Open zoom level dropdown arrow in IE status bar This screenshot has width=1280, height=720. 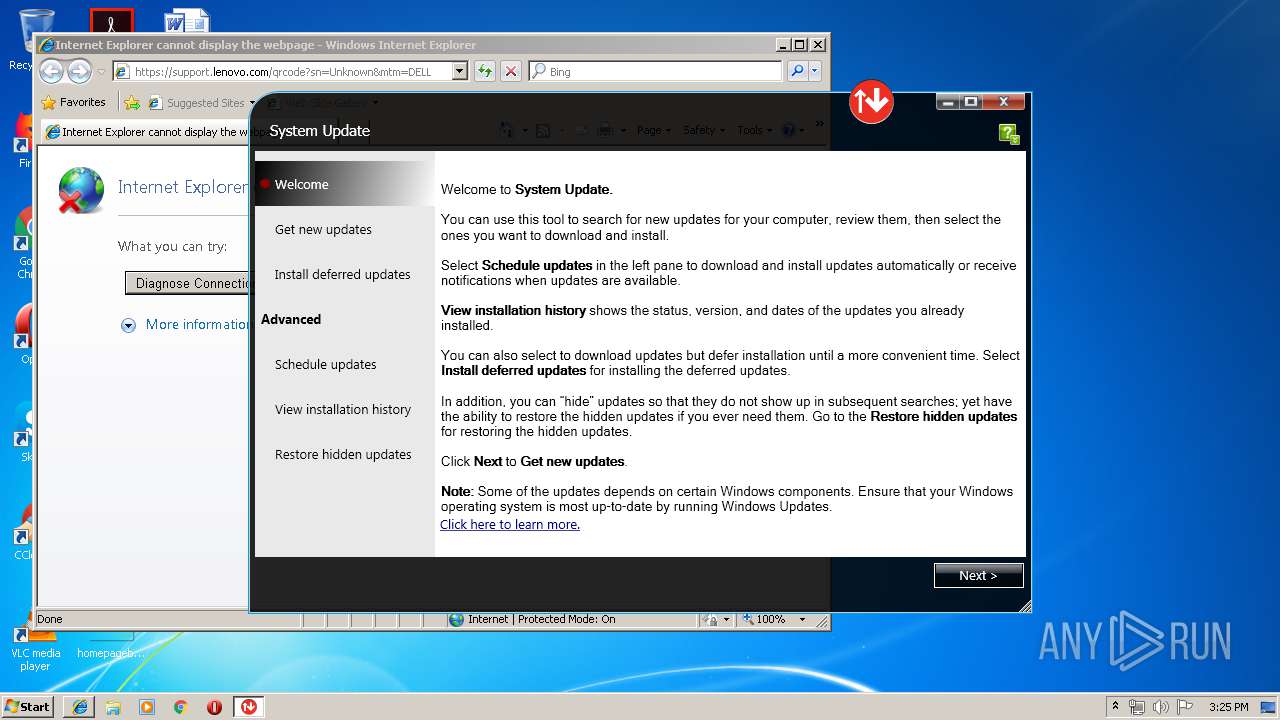[801, 619]
